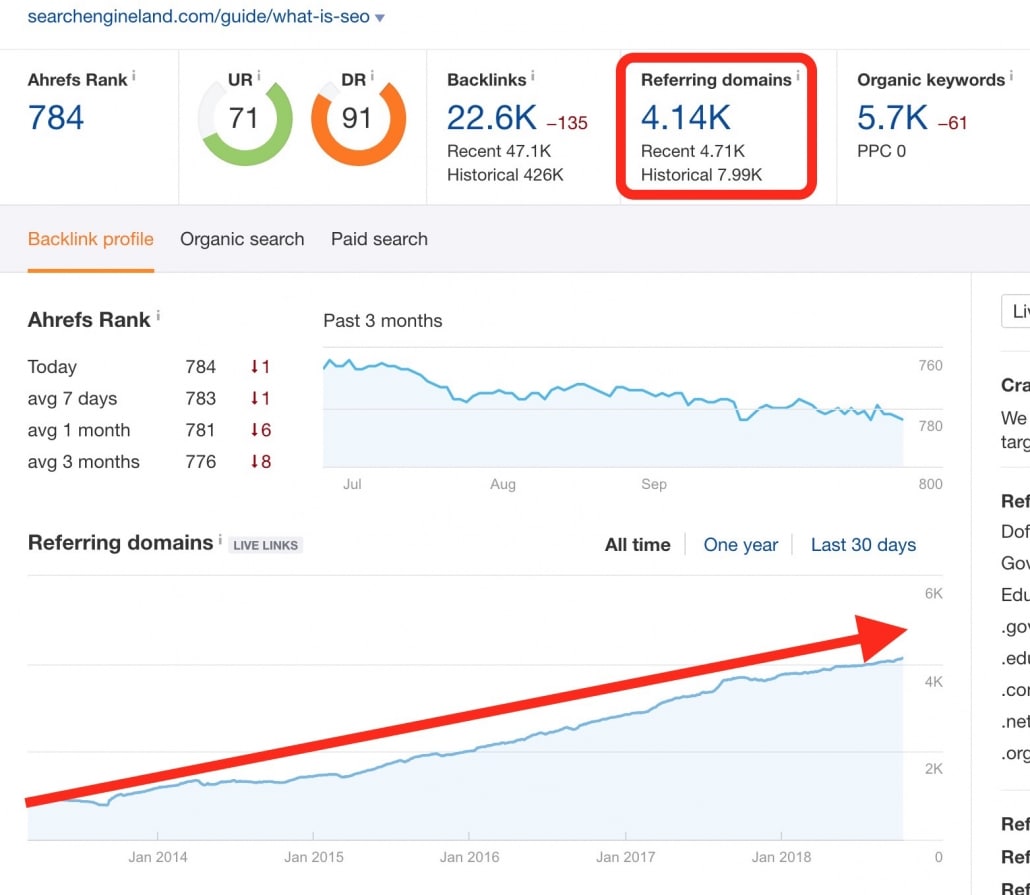
Task: Click the info icon beside Organic keywords
Action: [x=1012, y=76]
